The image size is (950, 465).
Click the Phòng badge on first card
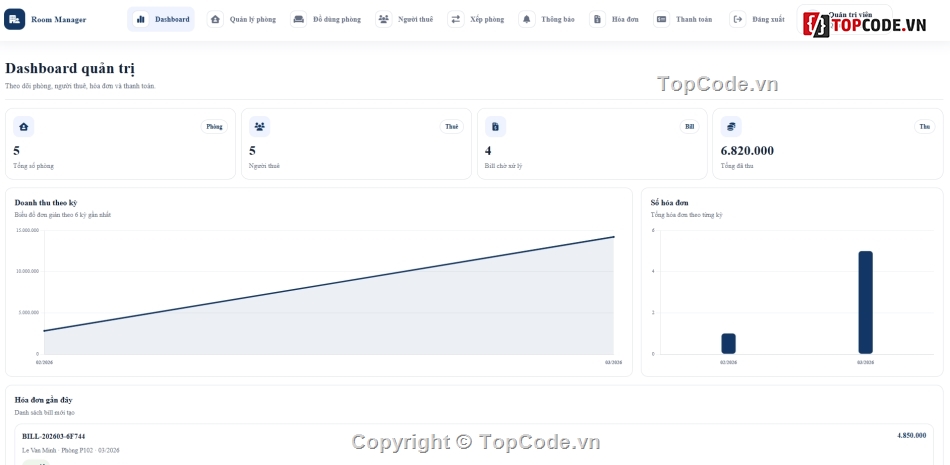214,127
